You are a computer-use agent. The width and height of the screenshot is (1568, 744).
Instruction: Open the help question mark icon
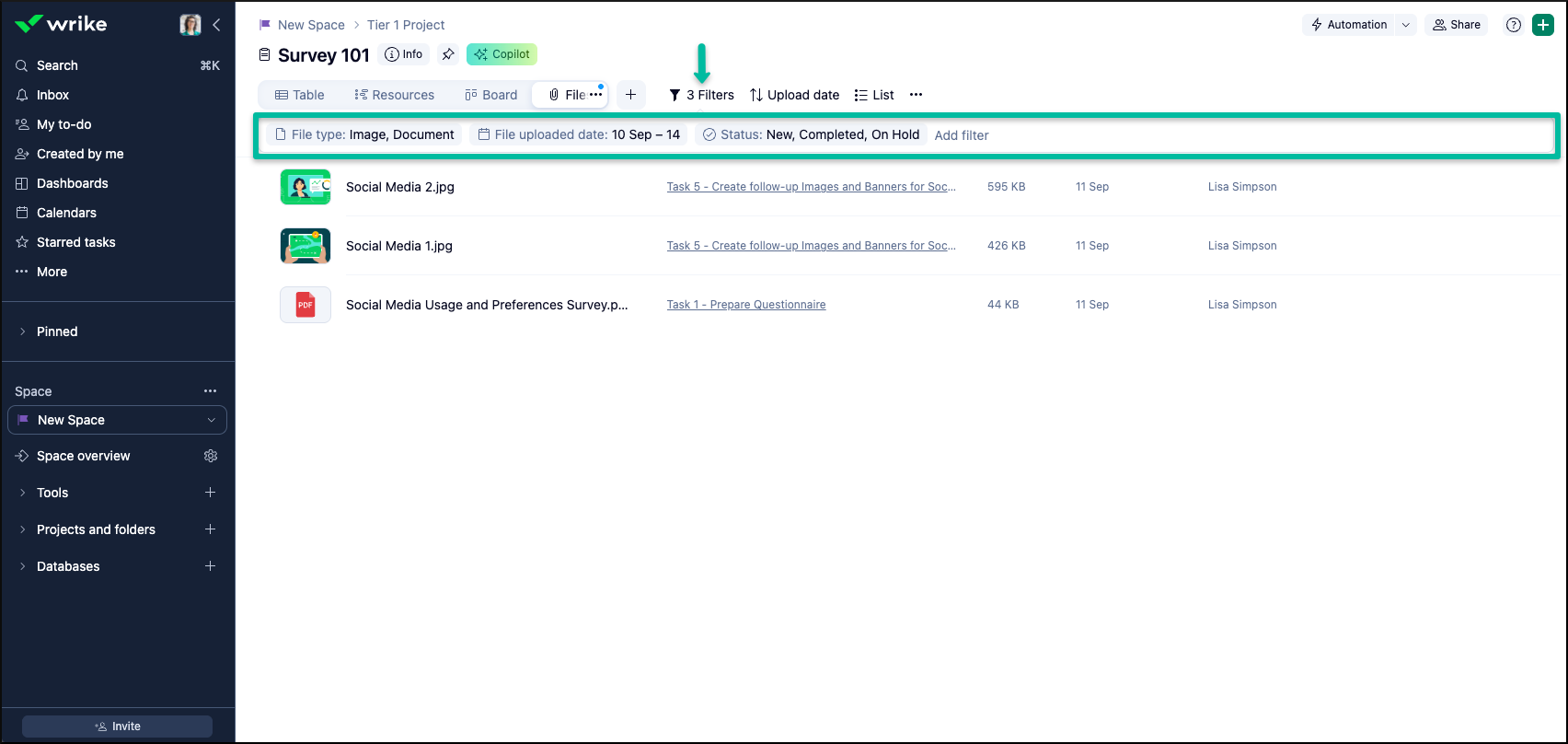click(x=1513, y=25)
